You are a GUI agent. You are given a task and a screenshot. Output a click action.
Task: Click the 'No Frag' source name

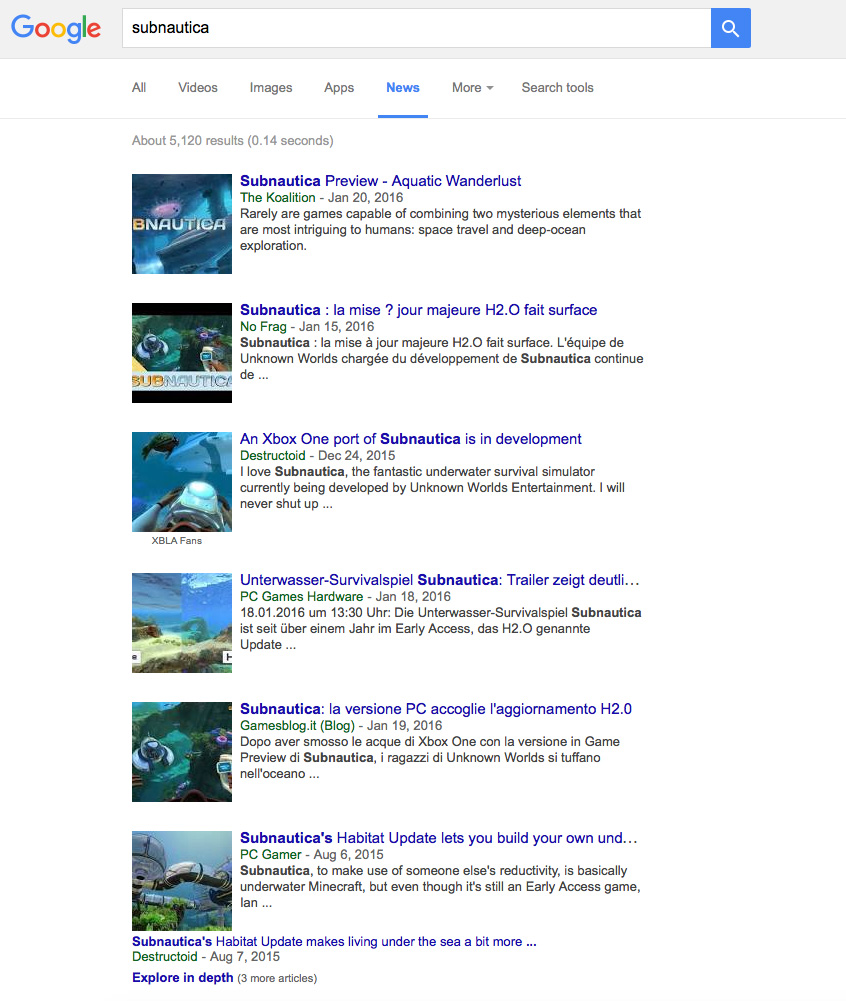coord(263,326)
